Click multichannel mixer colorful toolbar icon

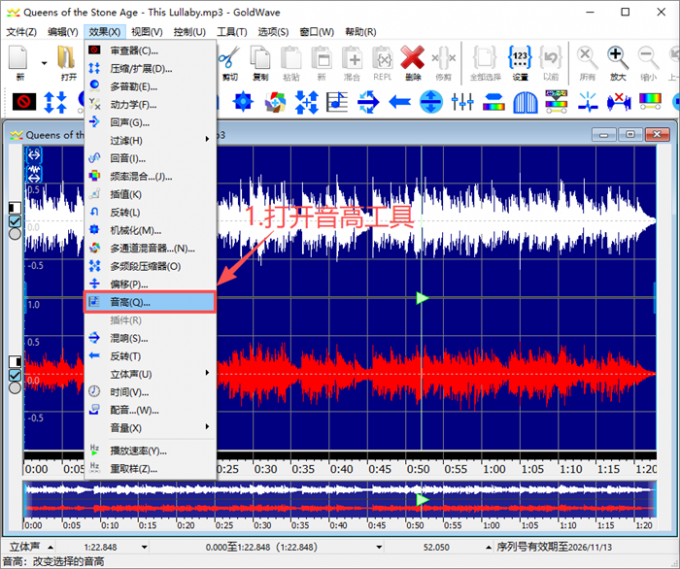(275, 102)
